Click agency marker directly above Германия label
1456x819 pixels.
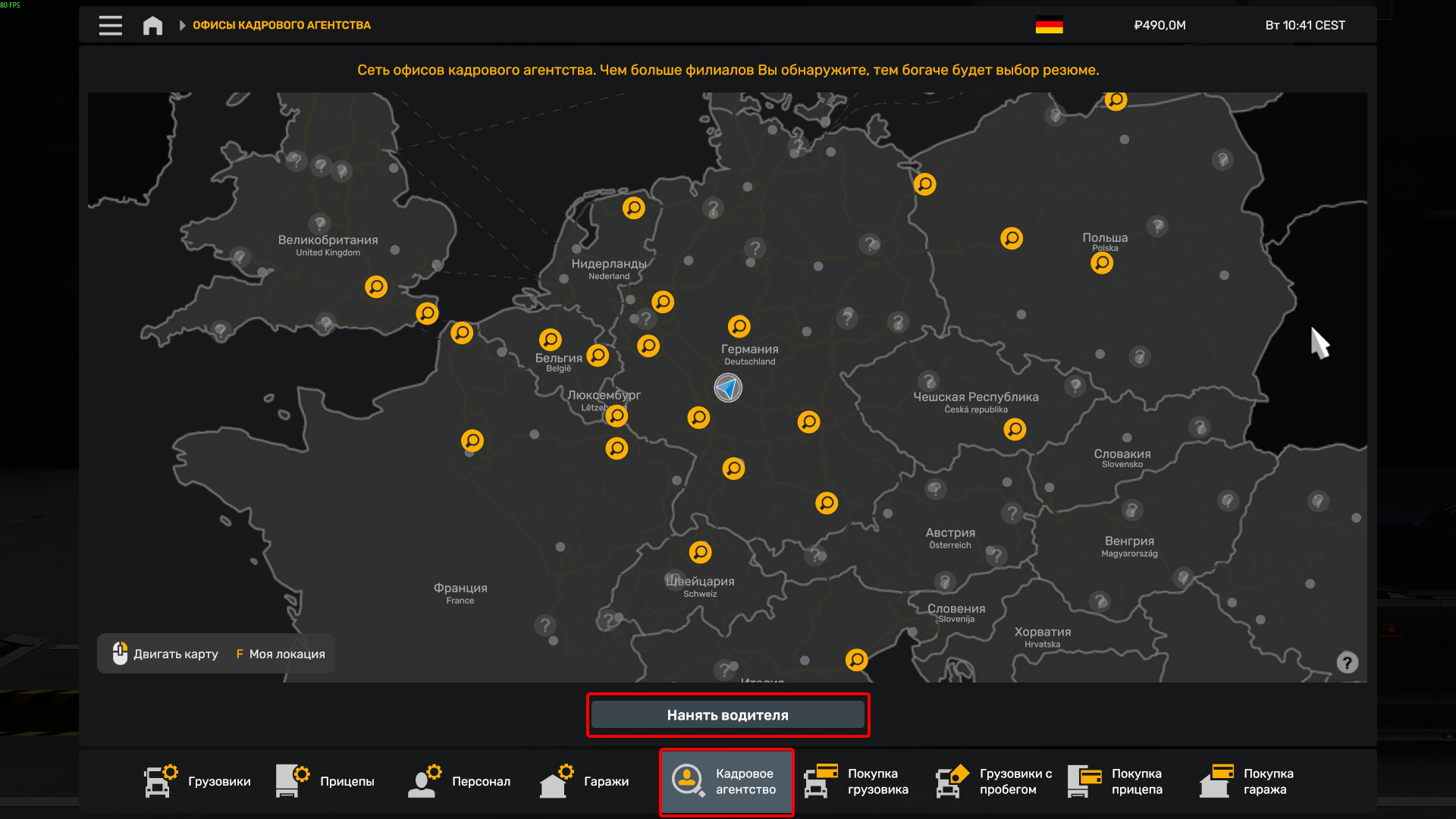(739, 326)
